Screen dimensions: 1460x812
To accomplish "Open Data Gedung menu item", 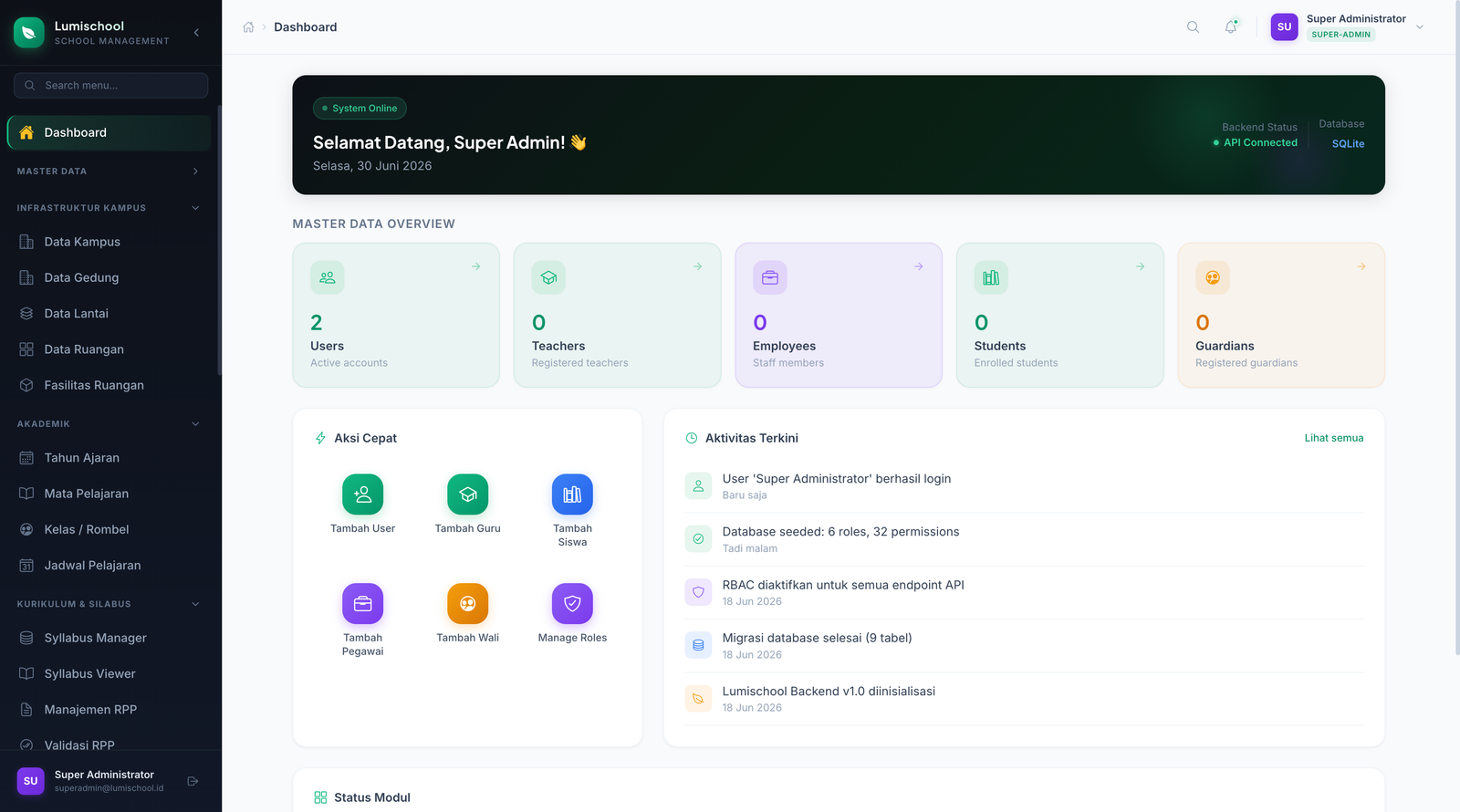I will coord(109,278).
